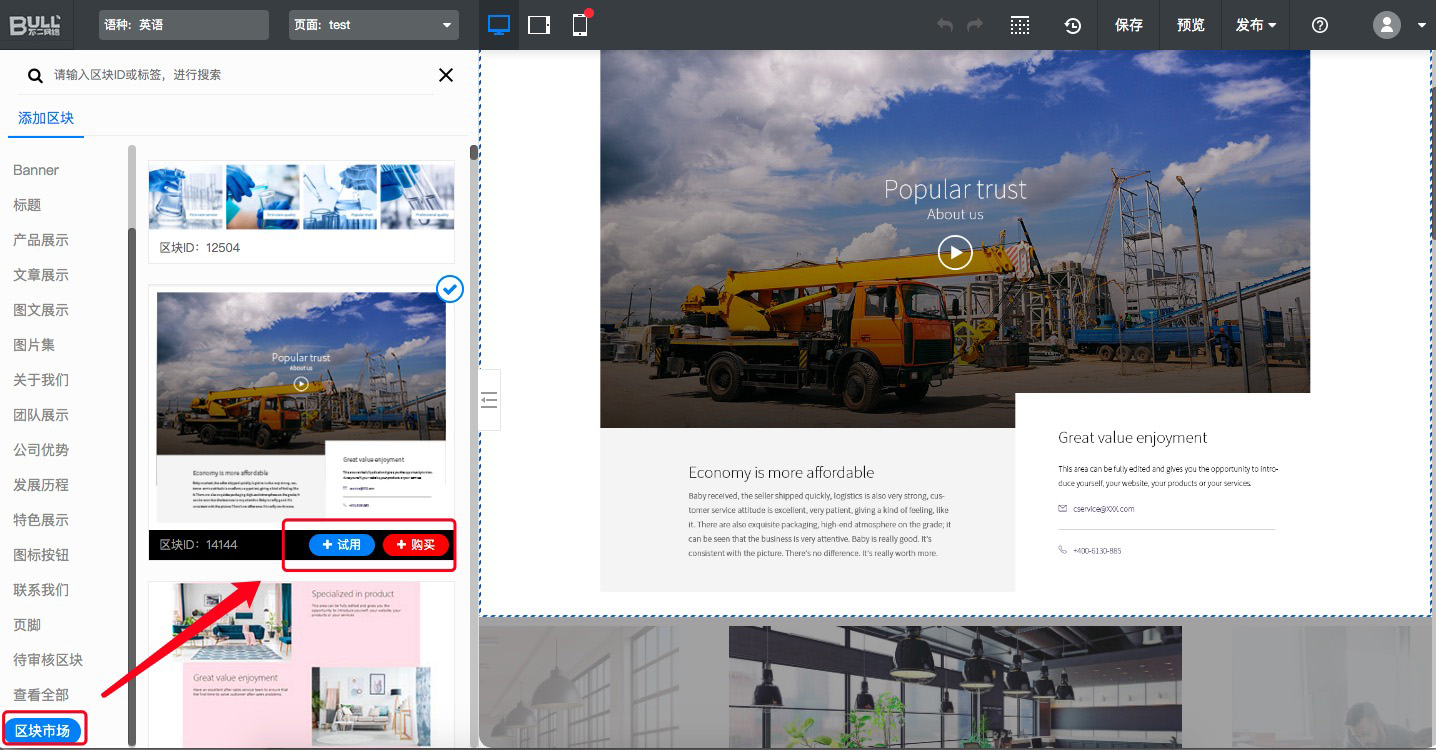Switch to mobile phone preview mode
The width and height of the screenshot is (1436, 750).
pyautogui.click(x=580, y=25)
